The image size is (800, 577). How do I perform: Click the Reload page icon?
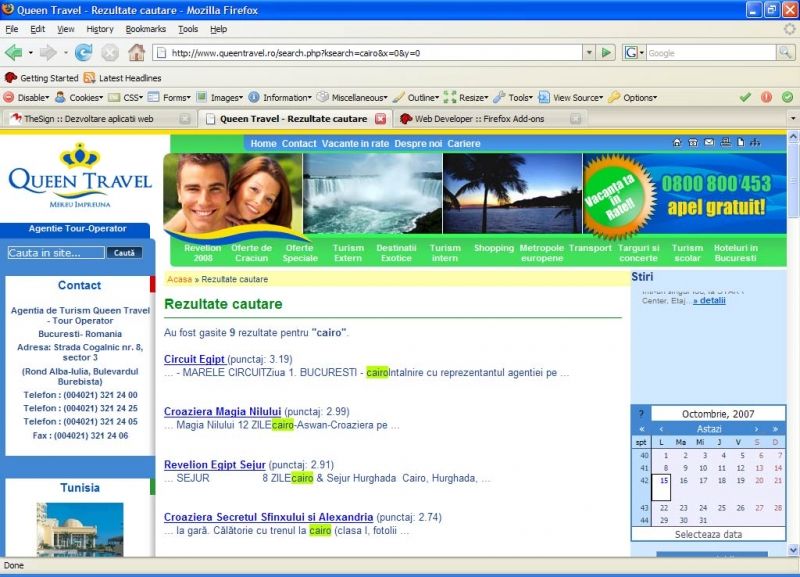83,53
